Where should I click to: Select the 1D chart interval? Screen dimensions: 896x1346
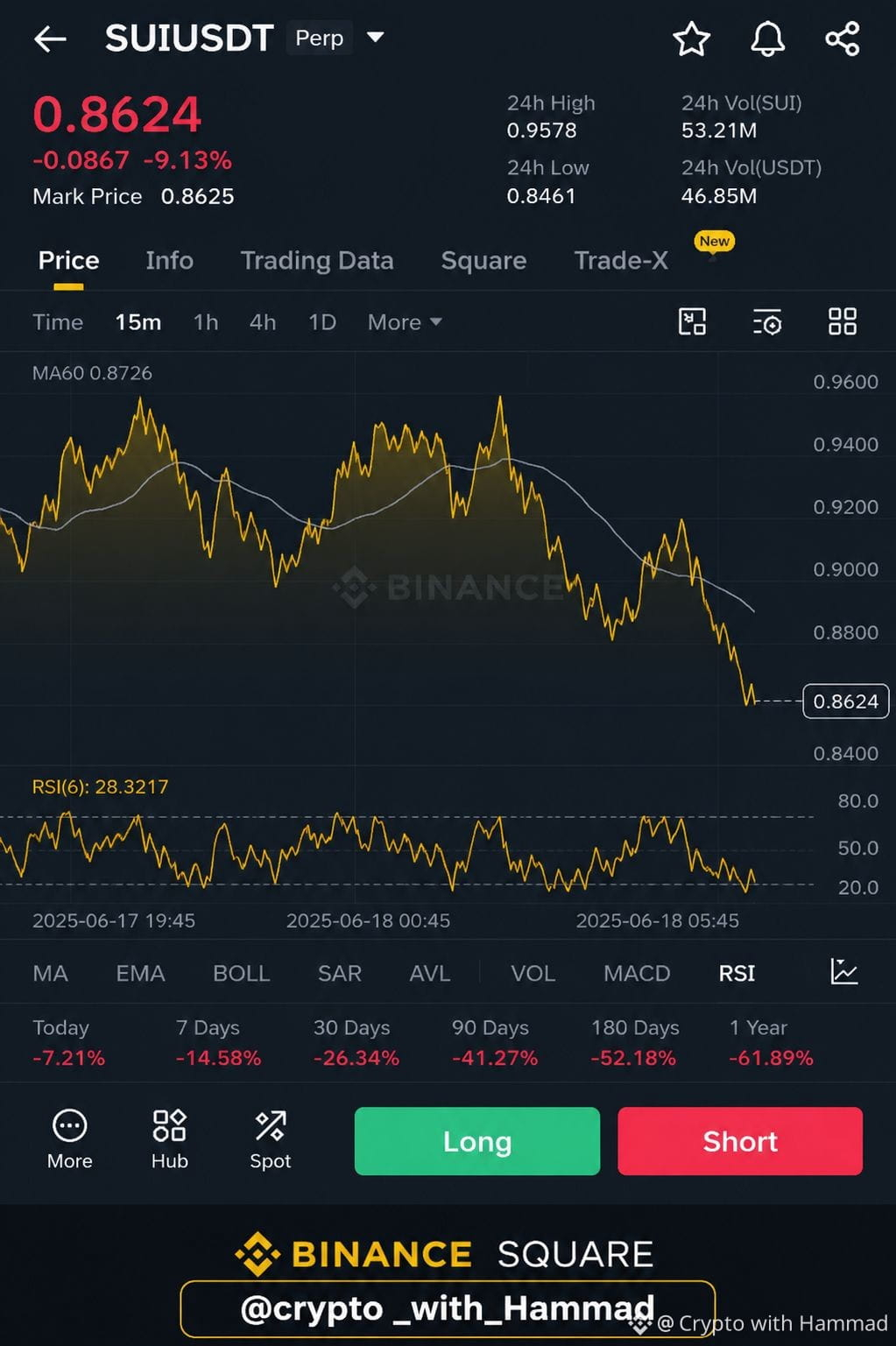(x=322, y=322)
